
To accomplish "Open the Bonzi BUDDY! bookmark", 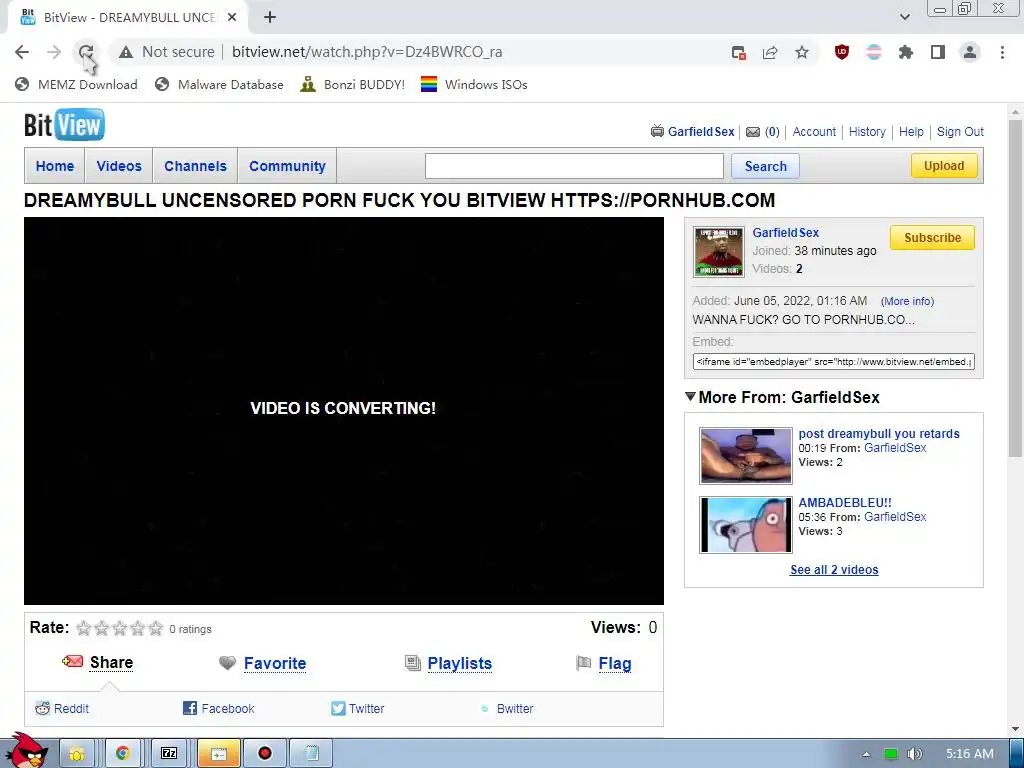I will pyautogui.click(x=353, y=84).
